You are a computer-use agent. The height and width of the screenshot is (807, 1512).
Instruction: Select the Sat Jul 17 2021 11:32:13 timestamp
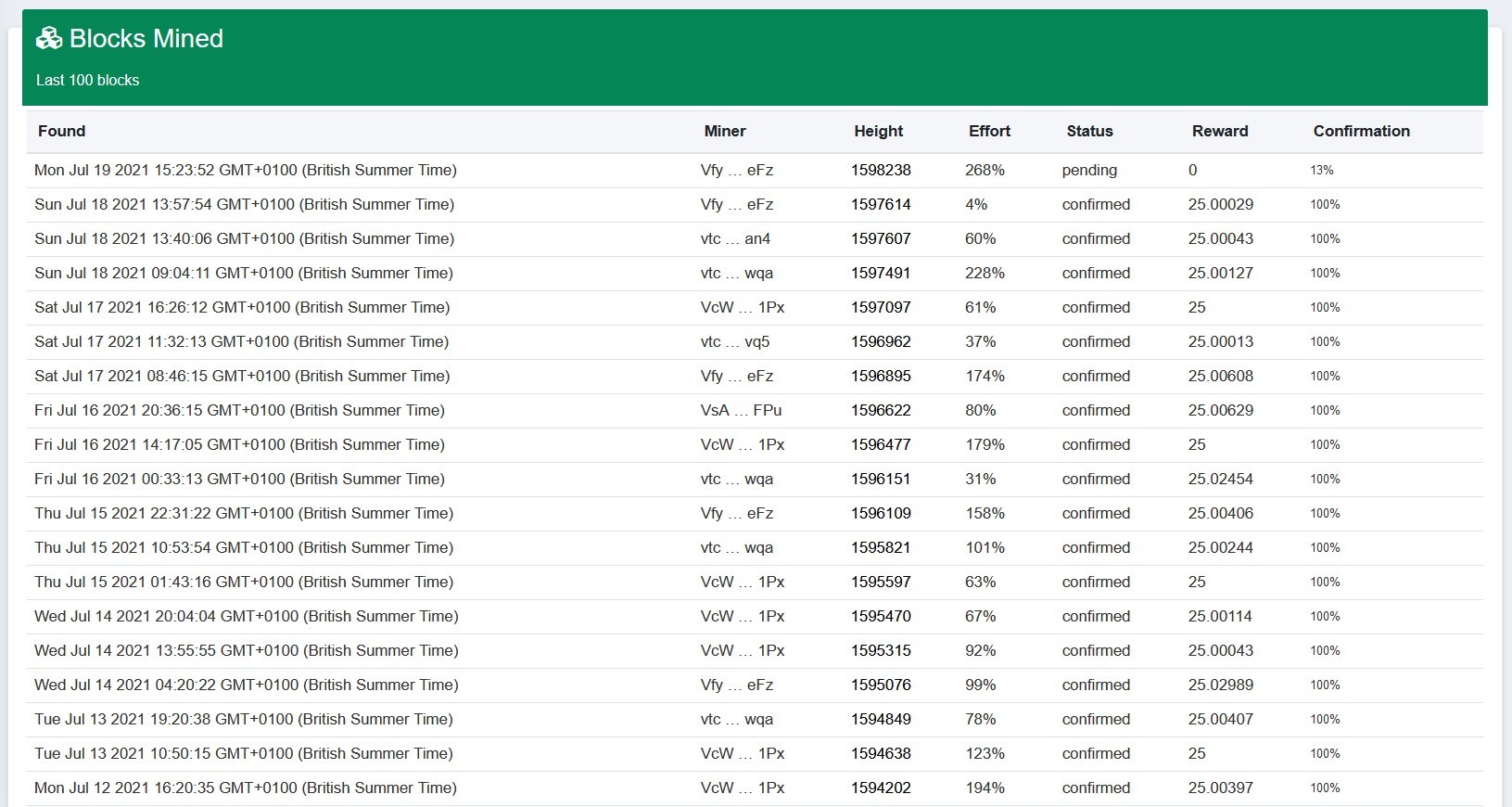click(x=241, y=341)
